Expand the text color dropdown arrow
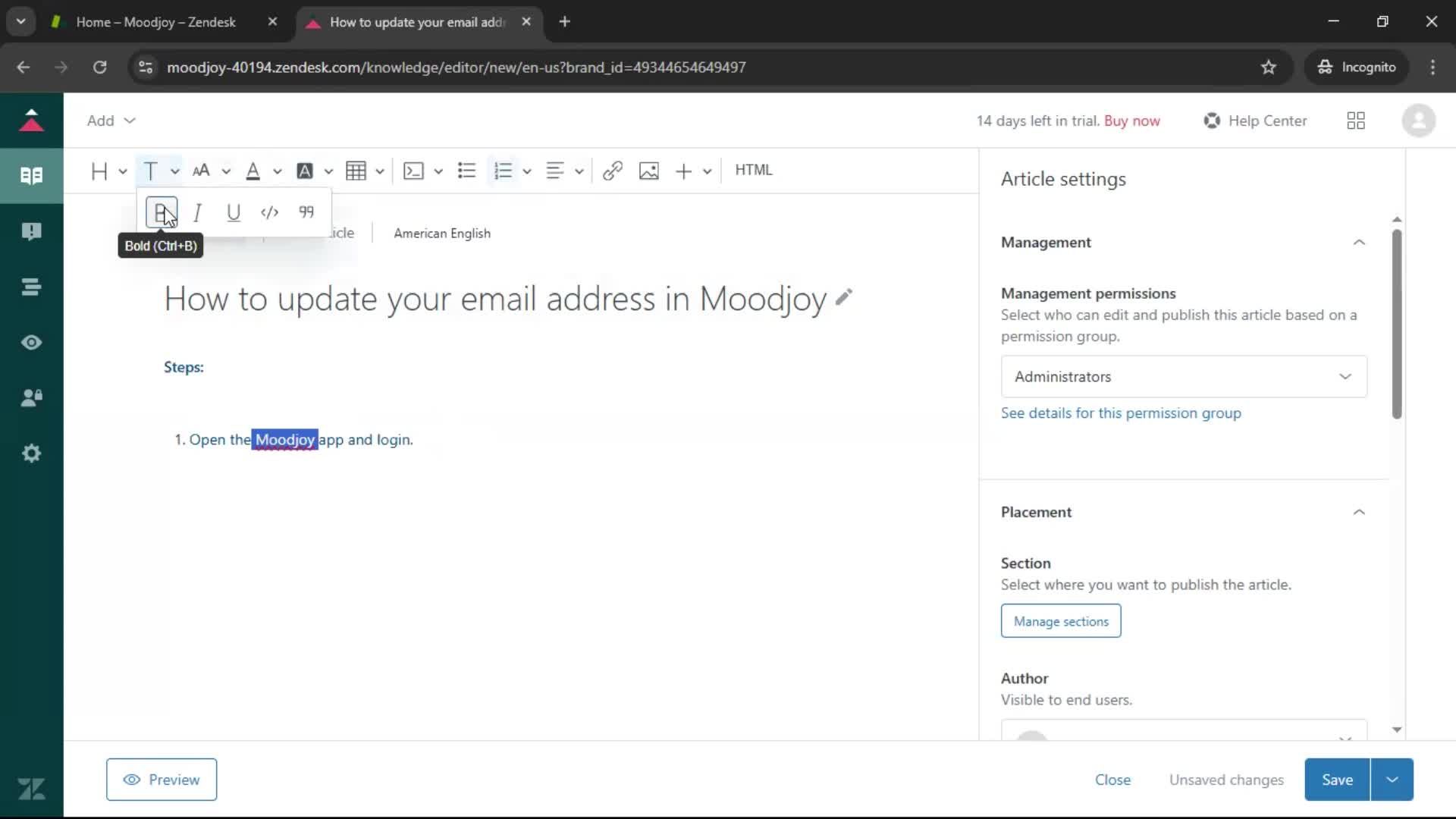The height and width of the screenshot is (819, 1456). pyautogui.click(x=278, y=172)
